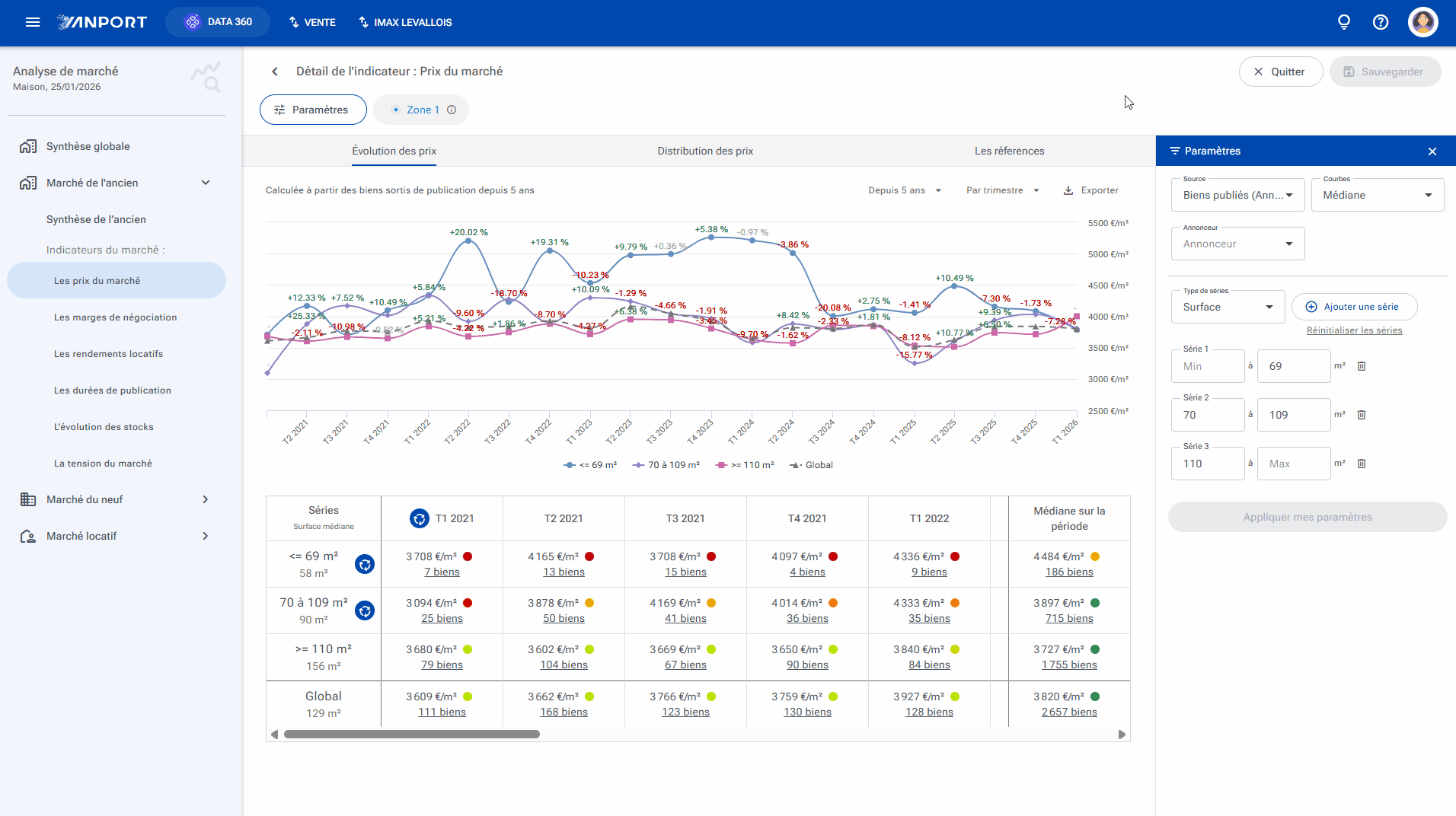
Task: Open the Depuis 5 ans period dropdown
Action: coord(905,190)
